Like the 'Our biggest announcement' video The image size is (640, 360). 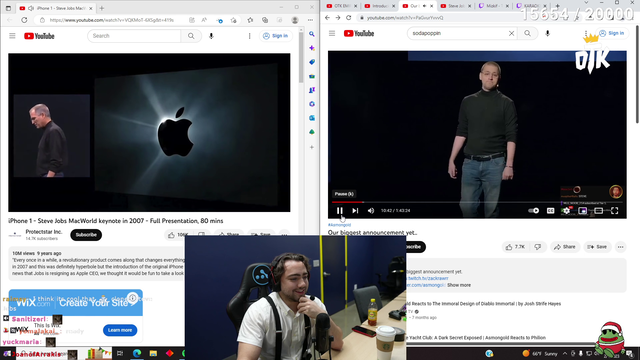(x=516, y=247)
